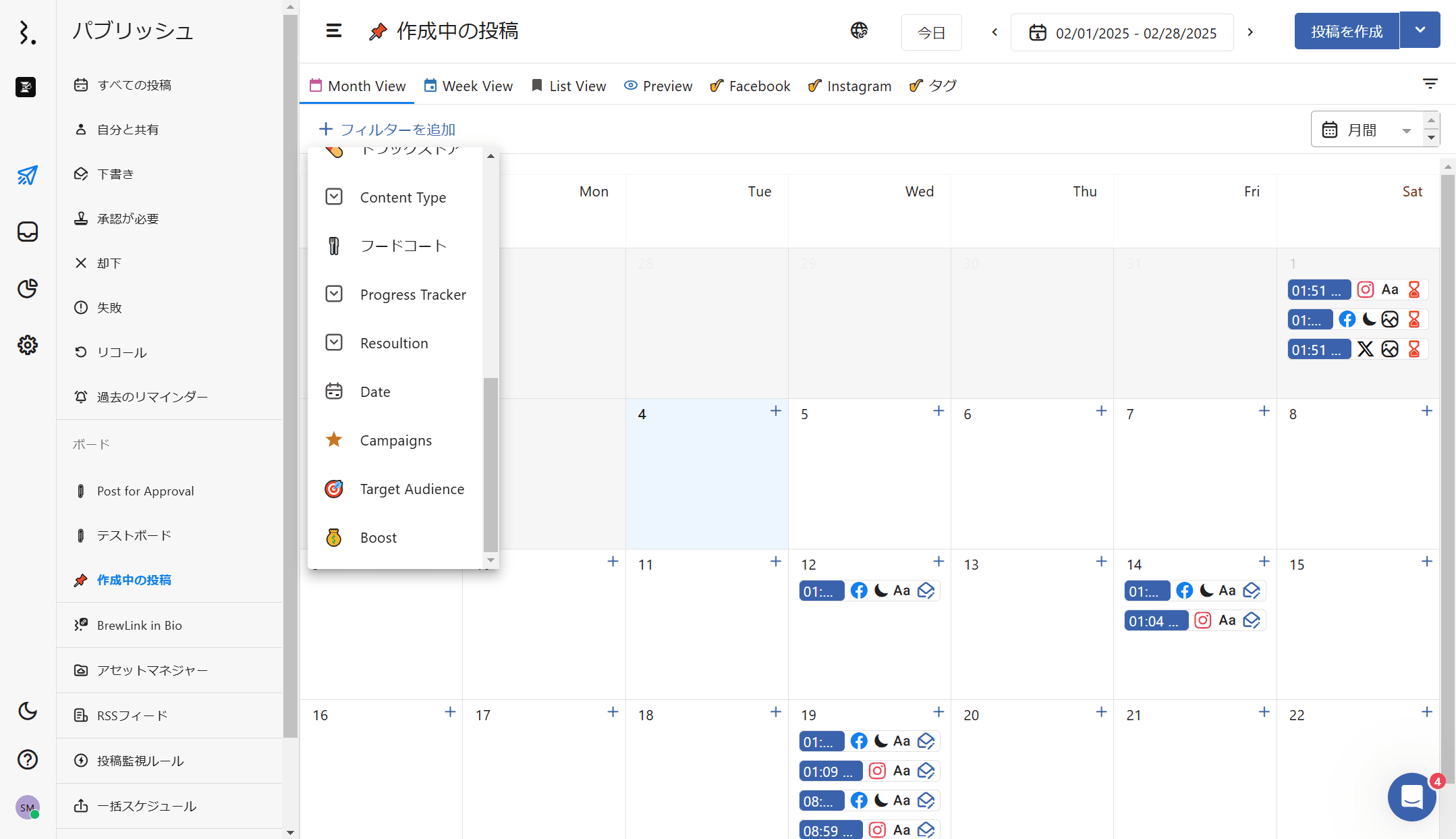This screenshot has height=839, width=1456.
Task: Open help question mark icon
Action: 27,759
